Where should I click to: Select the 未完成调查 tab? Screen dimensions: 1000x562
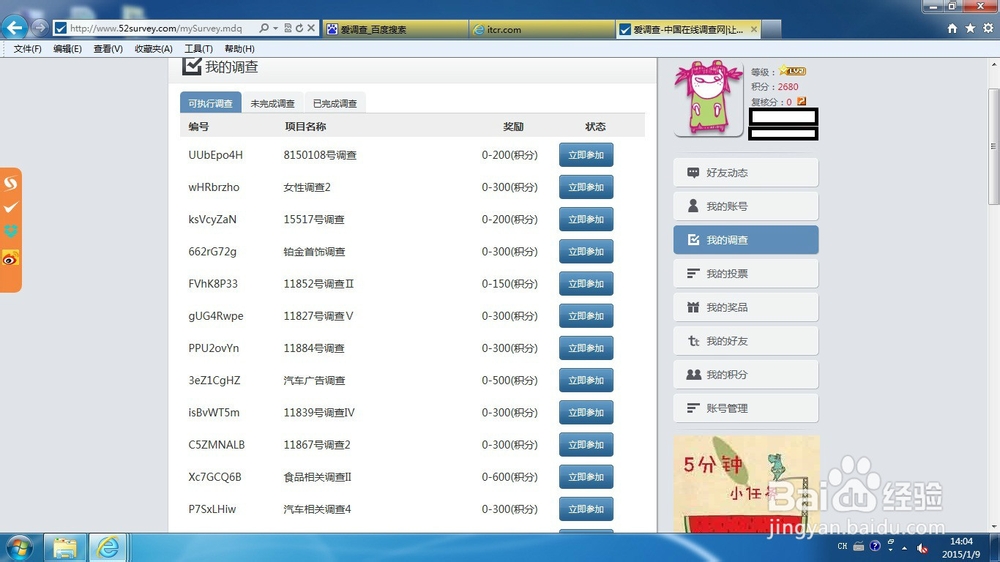pyautogui.click(x=272, y=103)
